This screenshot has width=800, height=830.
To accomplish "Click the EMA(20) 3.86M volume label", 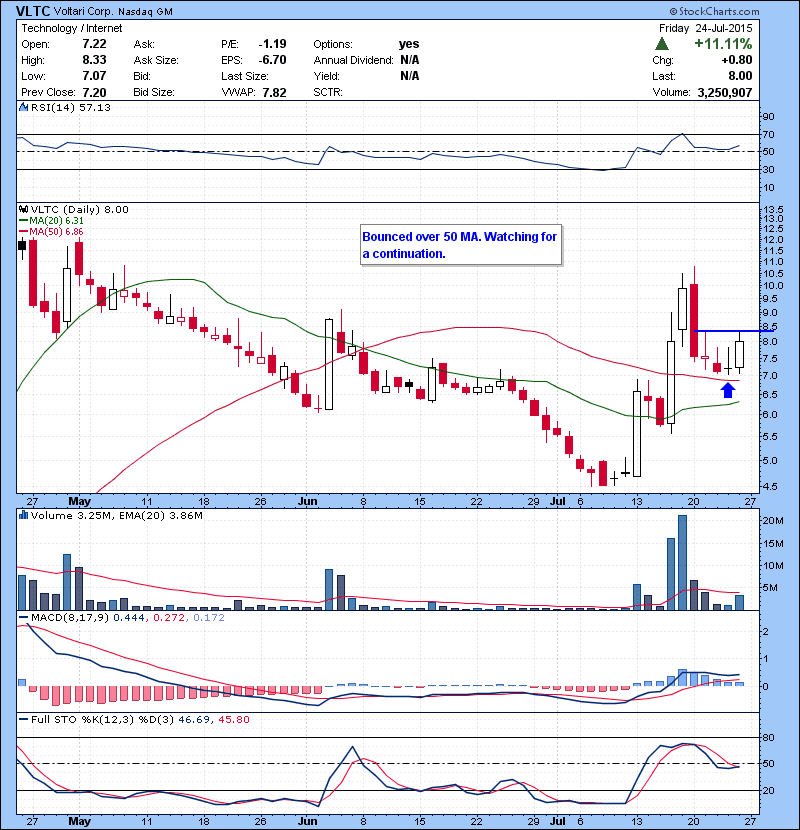I will click(161, 515).
